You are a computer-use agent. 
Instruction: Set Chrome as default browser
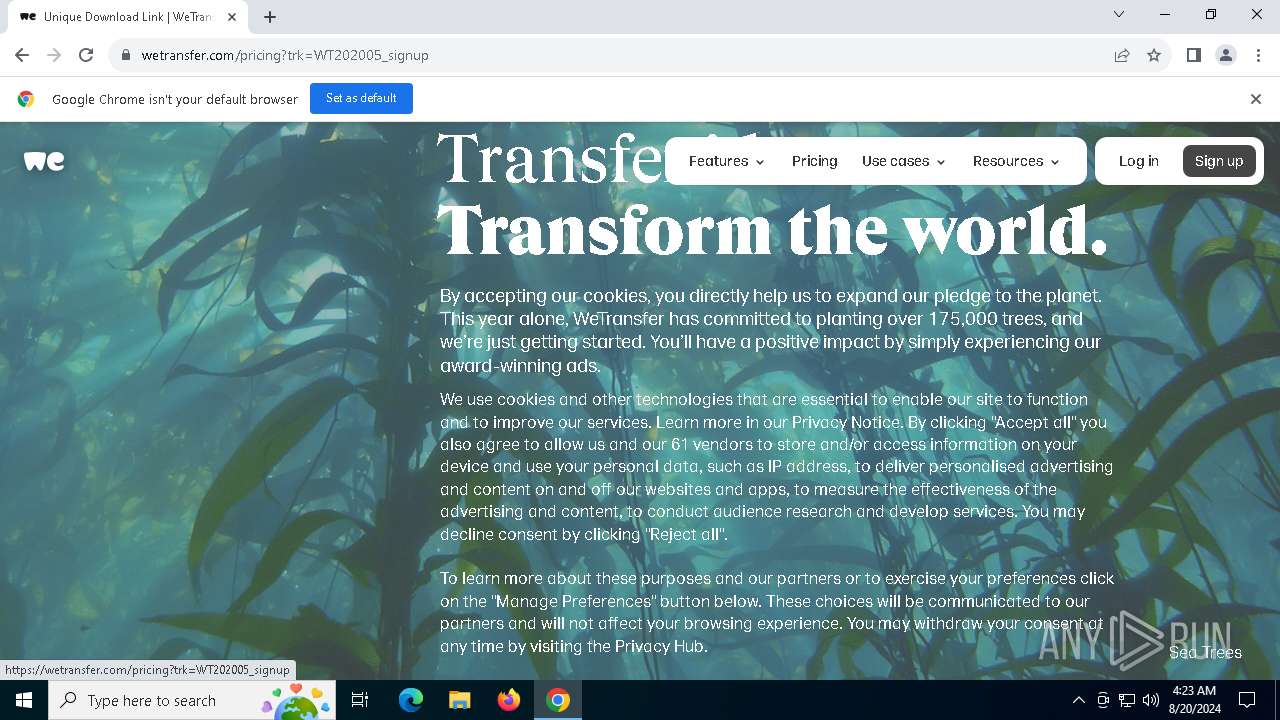pyautogui.click(x=361, y=98)
